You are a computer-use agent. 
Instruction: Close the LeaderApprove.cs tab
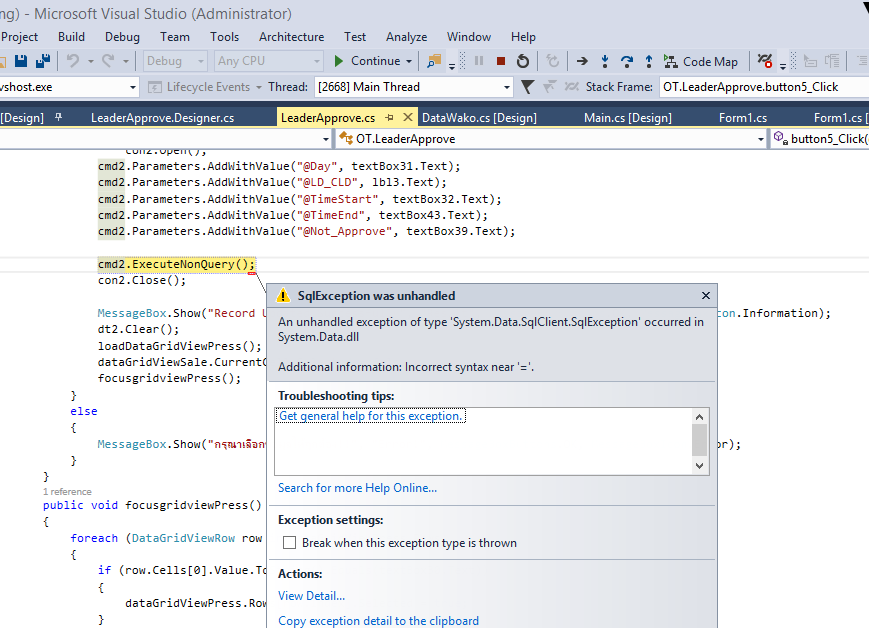(x=408, y=117)
